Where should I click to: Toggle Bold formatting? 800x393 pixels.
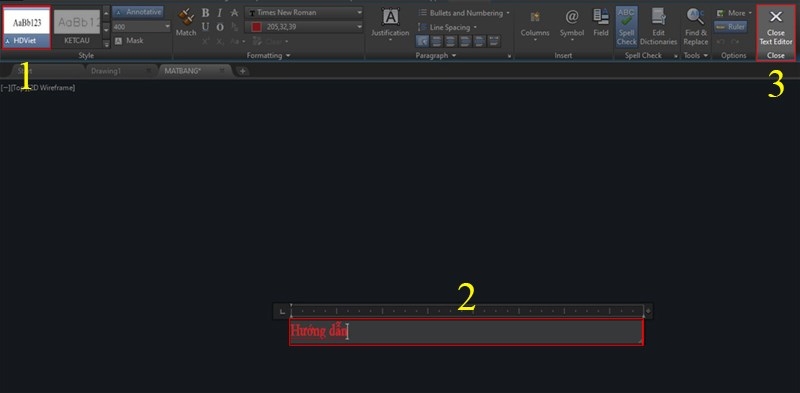point(205,13)
